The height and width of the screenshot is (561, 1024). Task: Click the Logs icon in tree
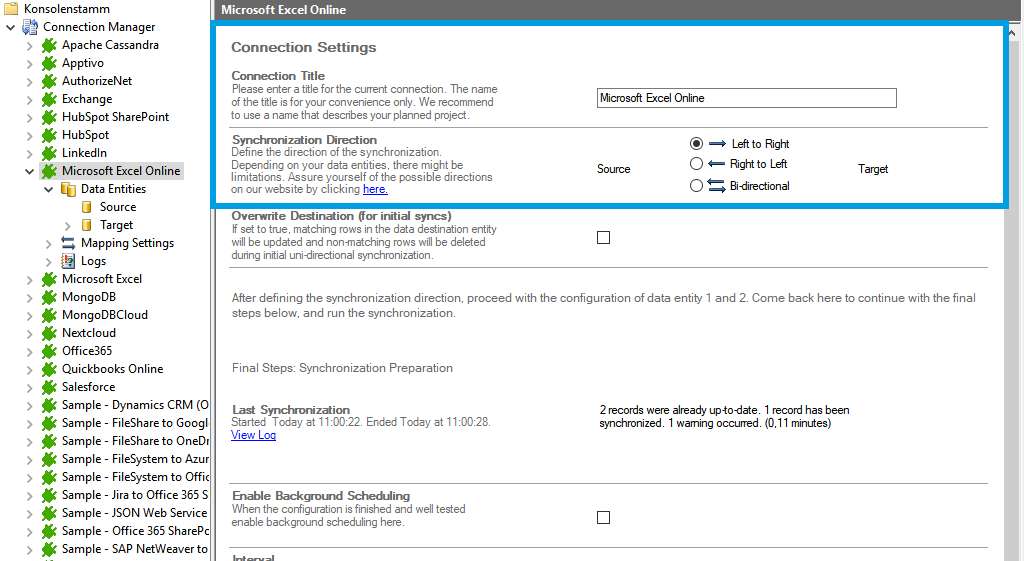tap(68, 261)
